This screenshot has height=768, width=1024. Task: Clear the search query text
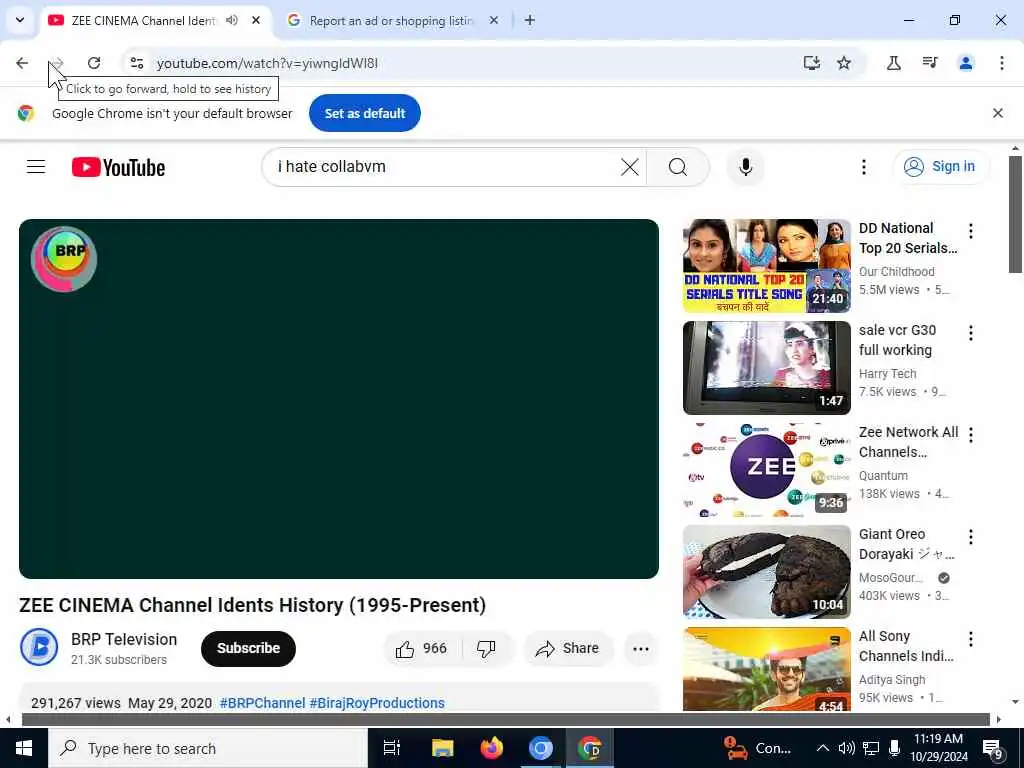coord(630,167)
